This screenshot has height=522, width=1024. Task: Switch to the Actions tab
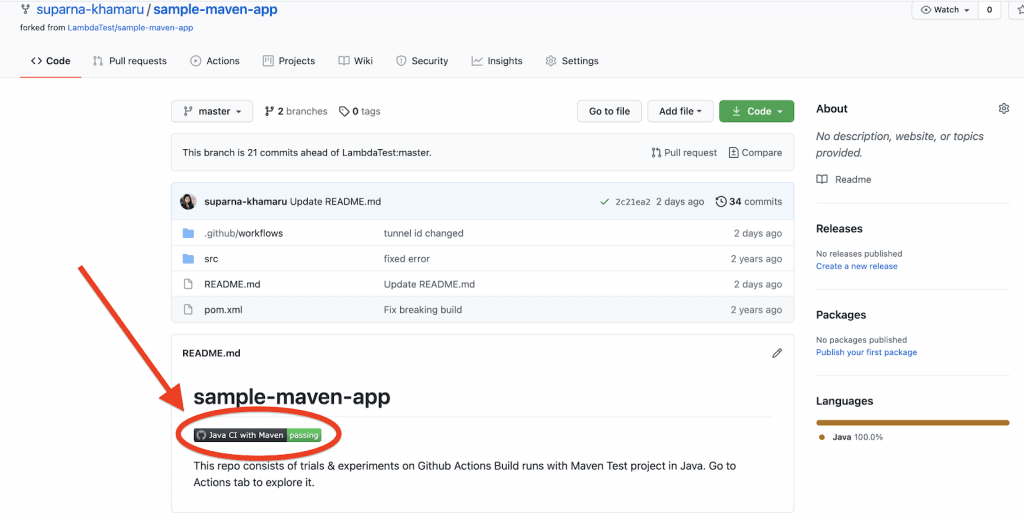pyautogui.click(x=215, y=61)
